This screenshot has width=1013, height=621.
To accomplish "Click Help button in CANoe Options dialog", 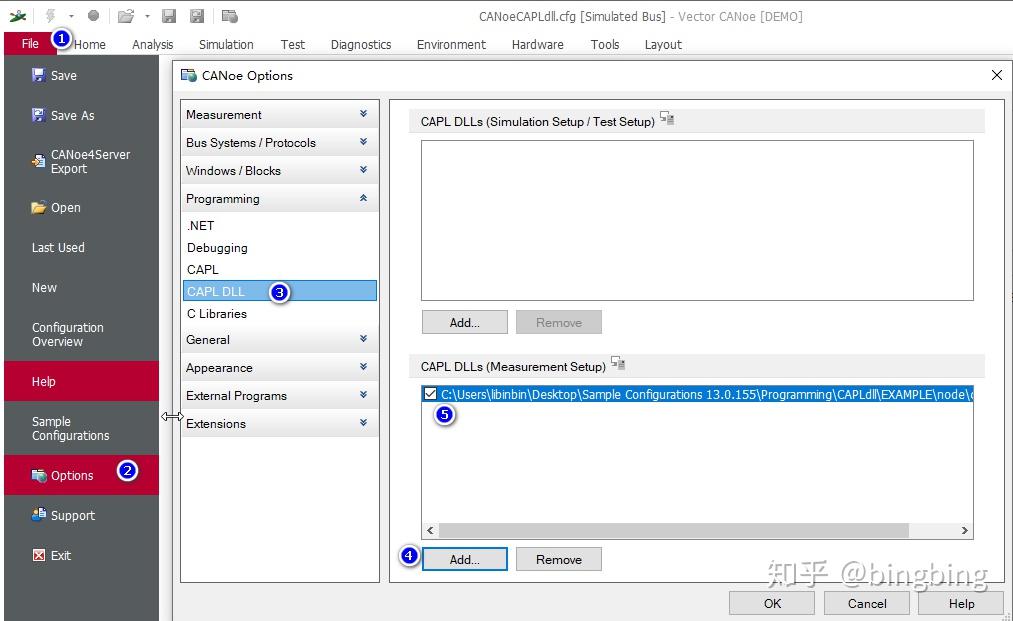I will tap(961, 604).
